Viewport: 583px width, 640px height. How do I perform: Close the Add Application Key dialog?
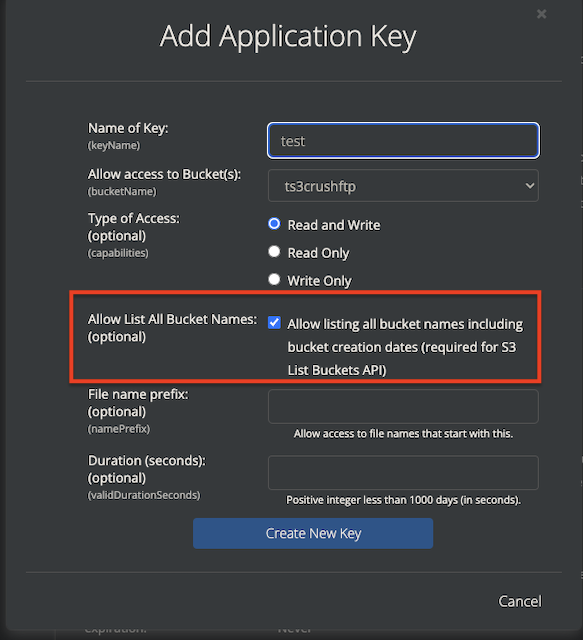(541, 14)
